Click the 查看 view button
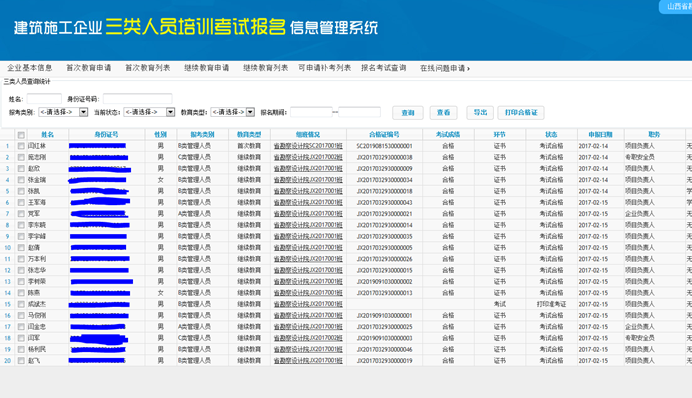This screenshot has width=692, height=398. coord(444,113)
